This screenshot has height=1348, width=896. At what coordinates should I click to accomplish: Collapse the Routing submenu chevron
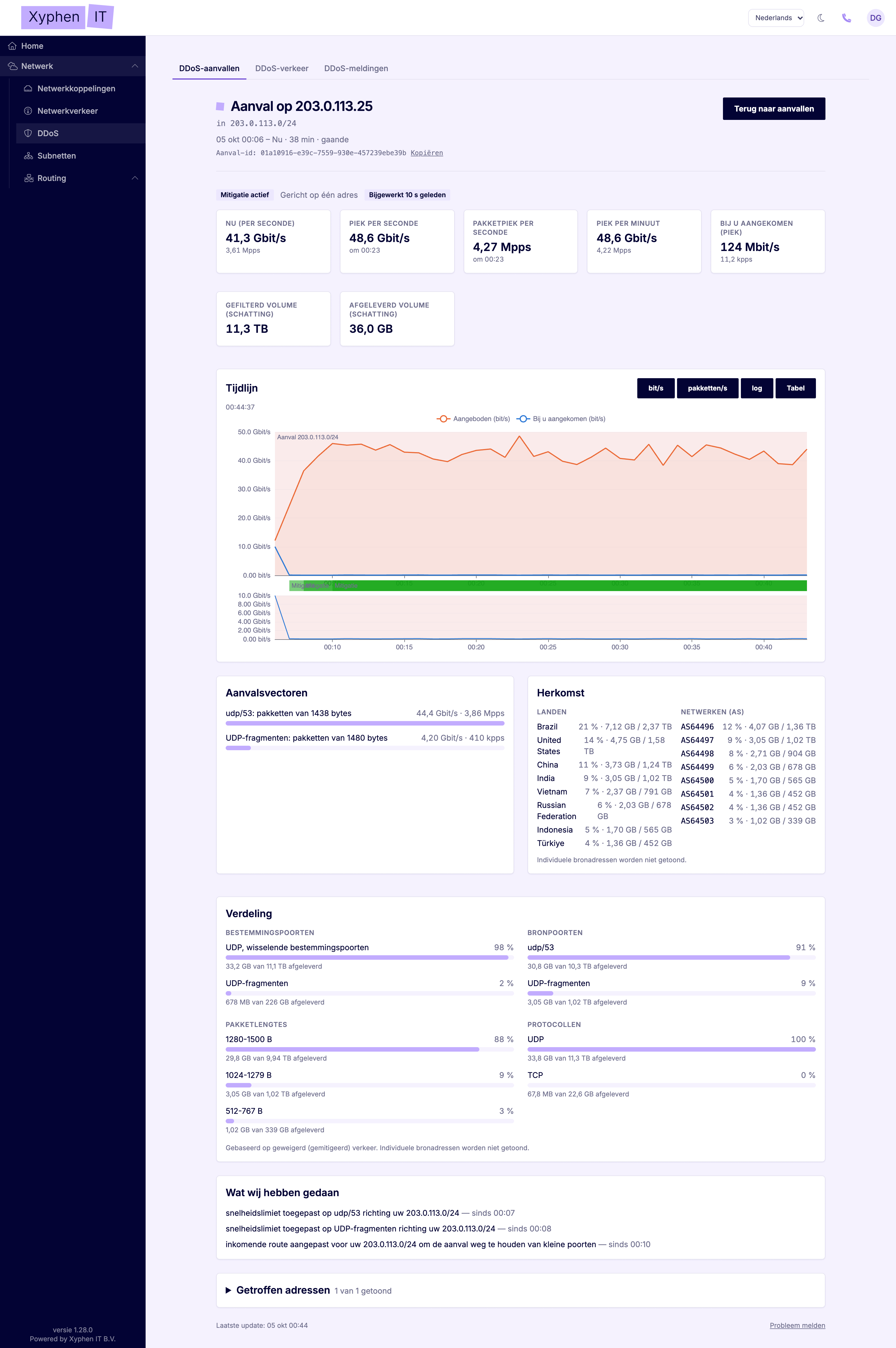pos(135,178)
